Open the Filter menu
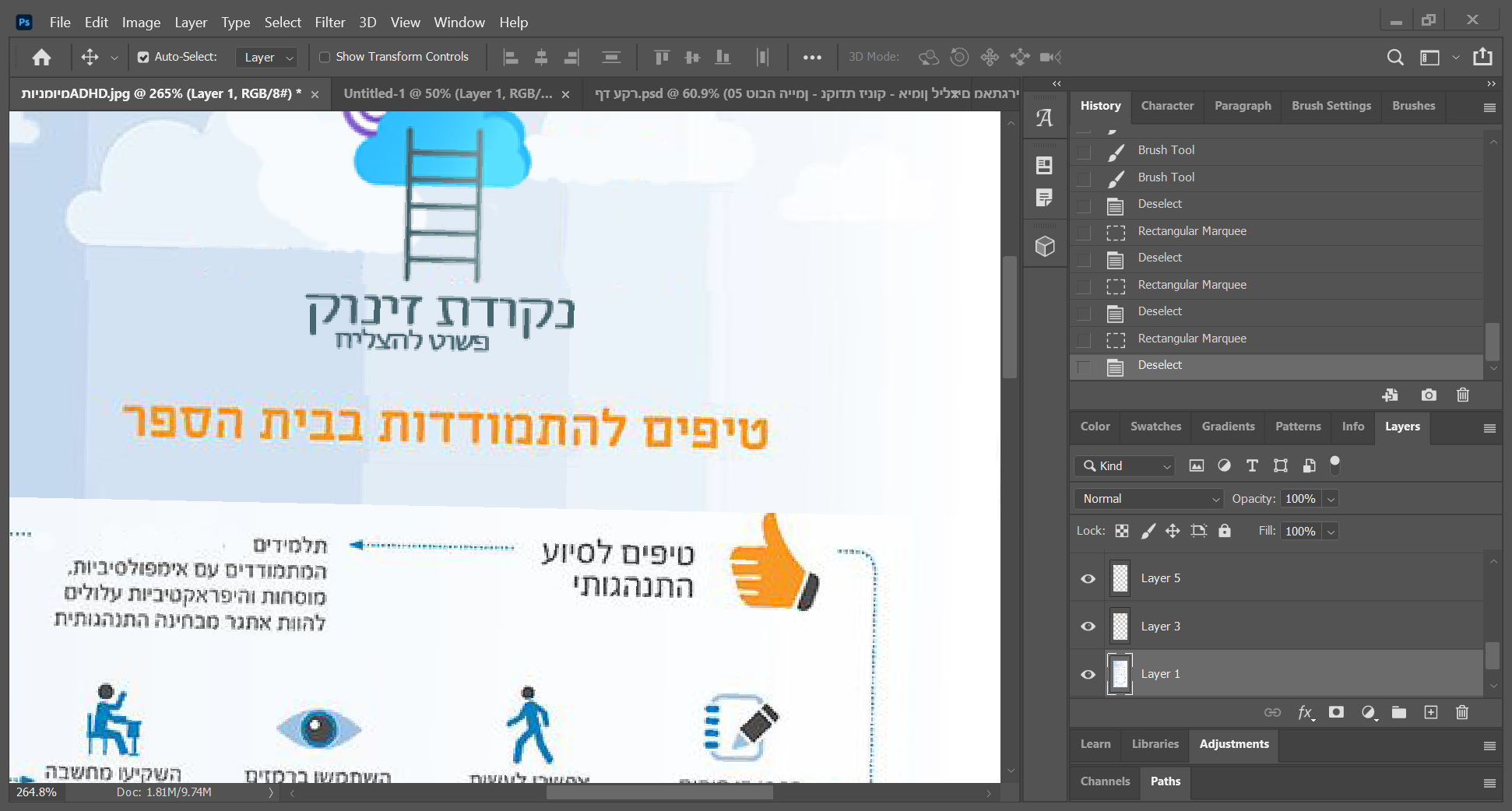Viewport: 1512px width, 811px height. tap(330, 23)
